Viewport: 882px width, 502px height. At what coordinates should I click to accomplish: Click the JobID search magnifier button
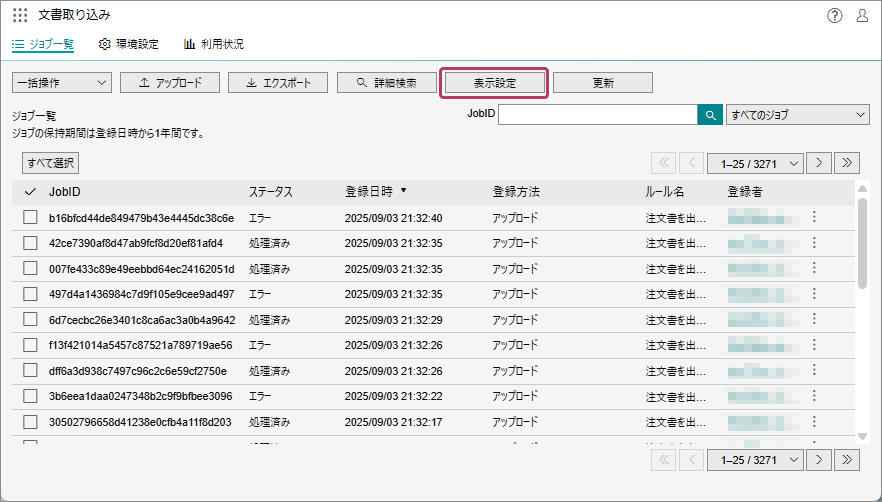click(x=710, y=115)
